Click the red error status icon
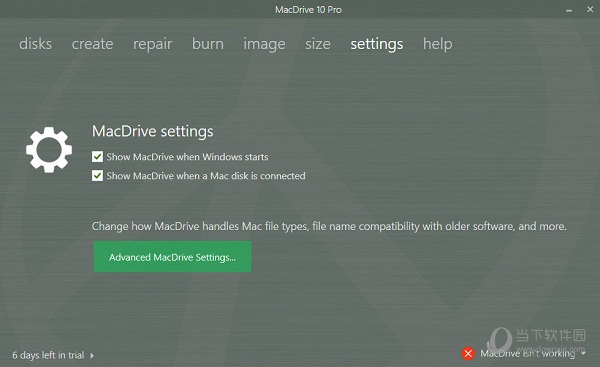 [468, 353]
